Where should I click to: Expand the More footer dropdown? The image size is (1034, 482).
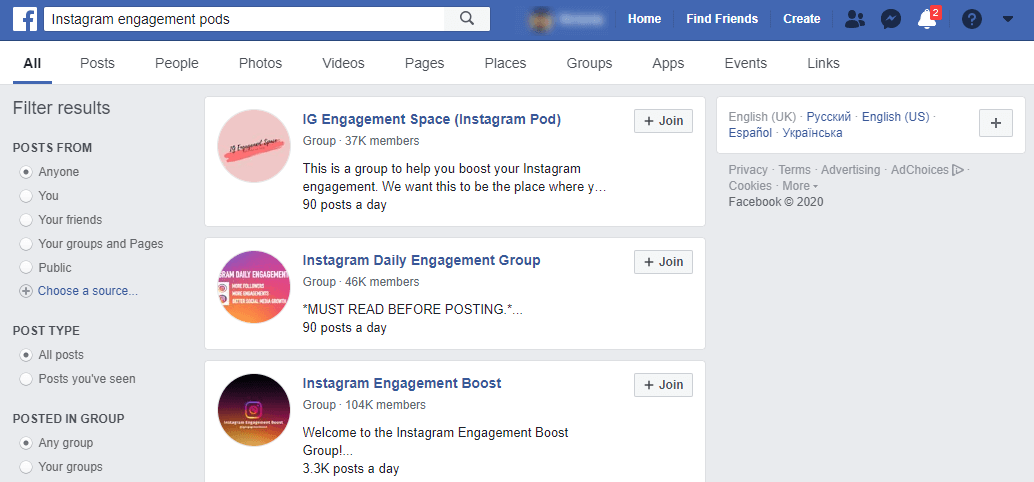800,185
